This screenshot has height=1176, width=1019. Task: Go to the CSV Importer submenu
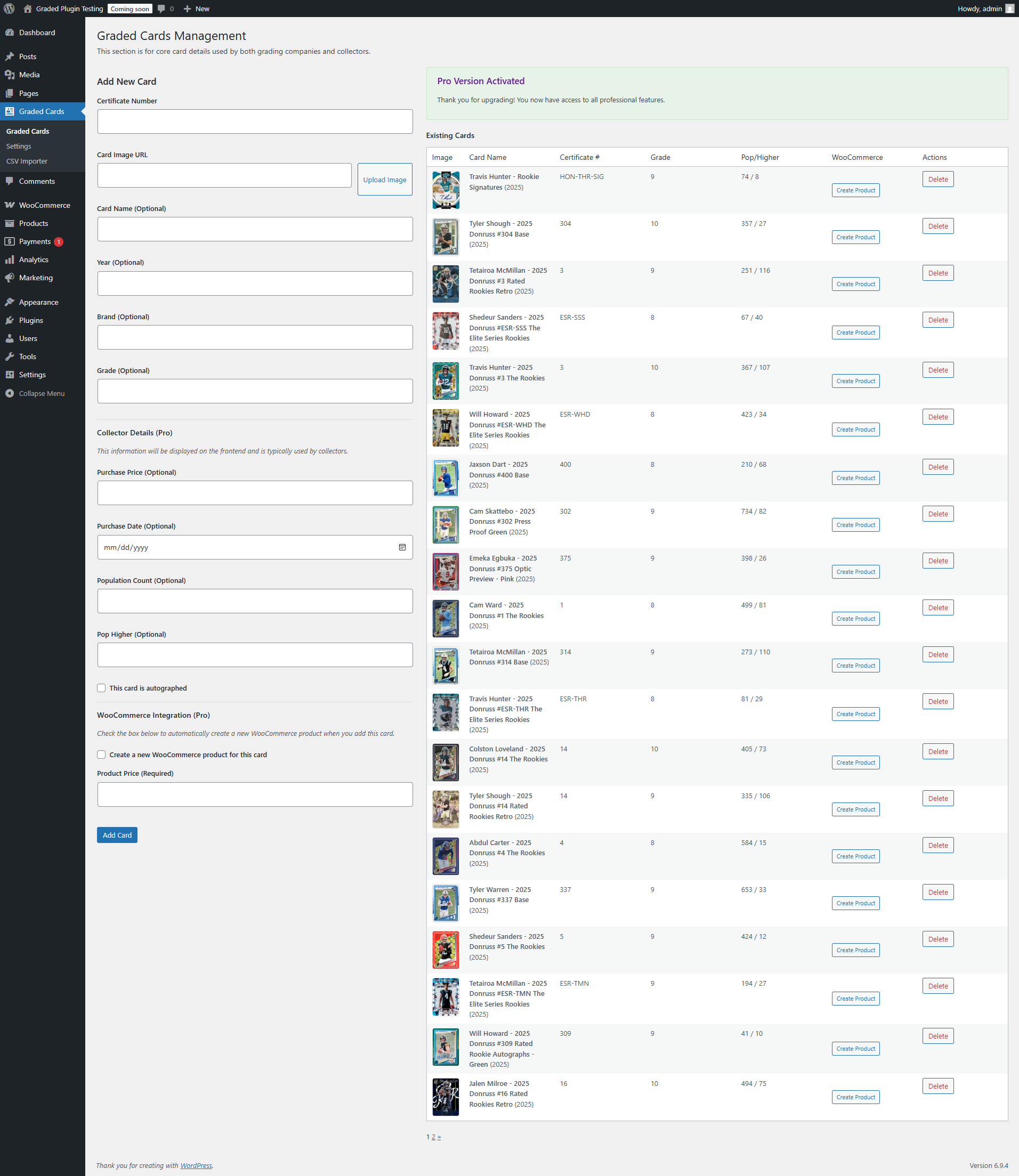point(26,161)
